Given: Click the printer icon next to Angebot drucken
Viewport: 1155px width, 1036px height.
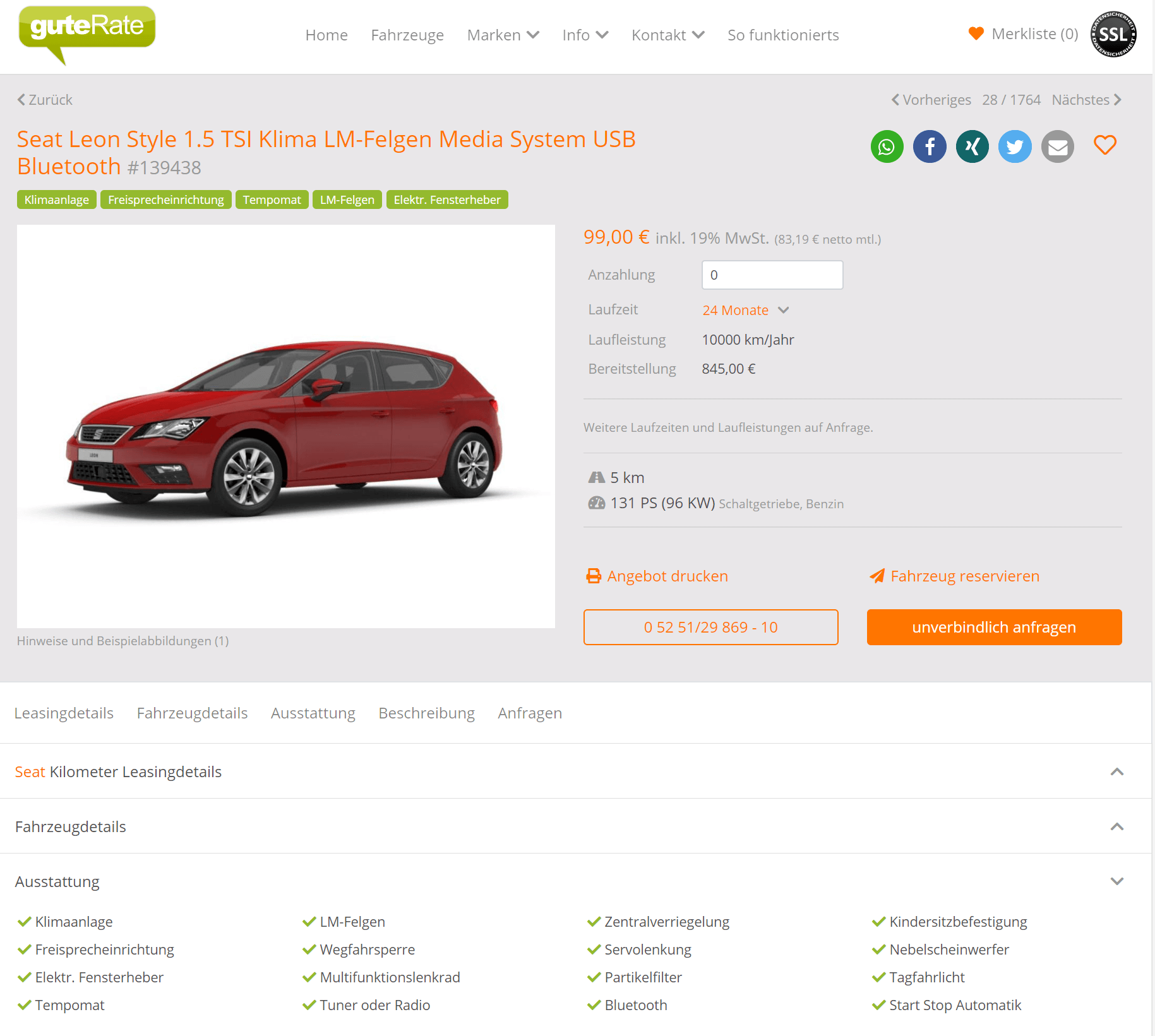Looking at the screenshot, I should [594, 576].
